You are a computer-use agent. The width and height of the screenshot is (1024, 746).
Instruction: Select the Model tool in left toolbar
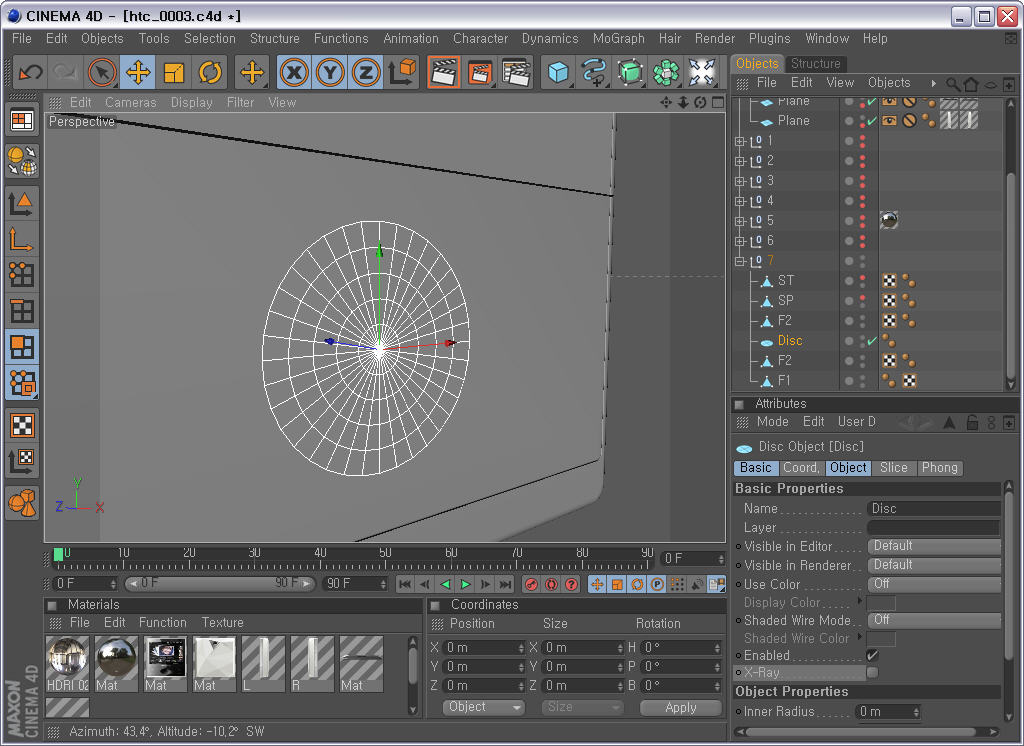click(22, 203)
